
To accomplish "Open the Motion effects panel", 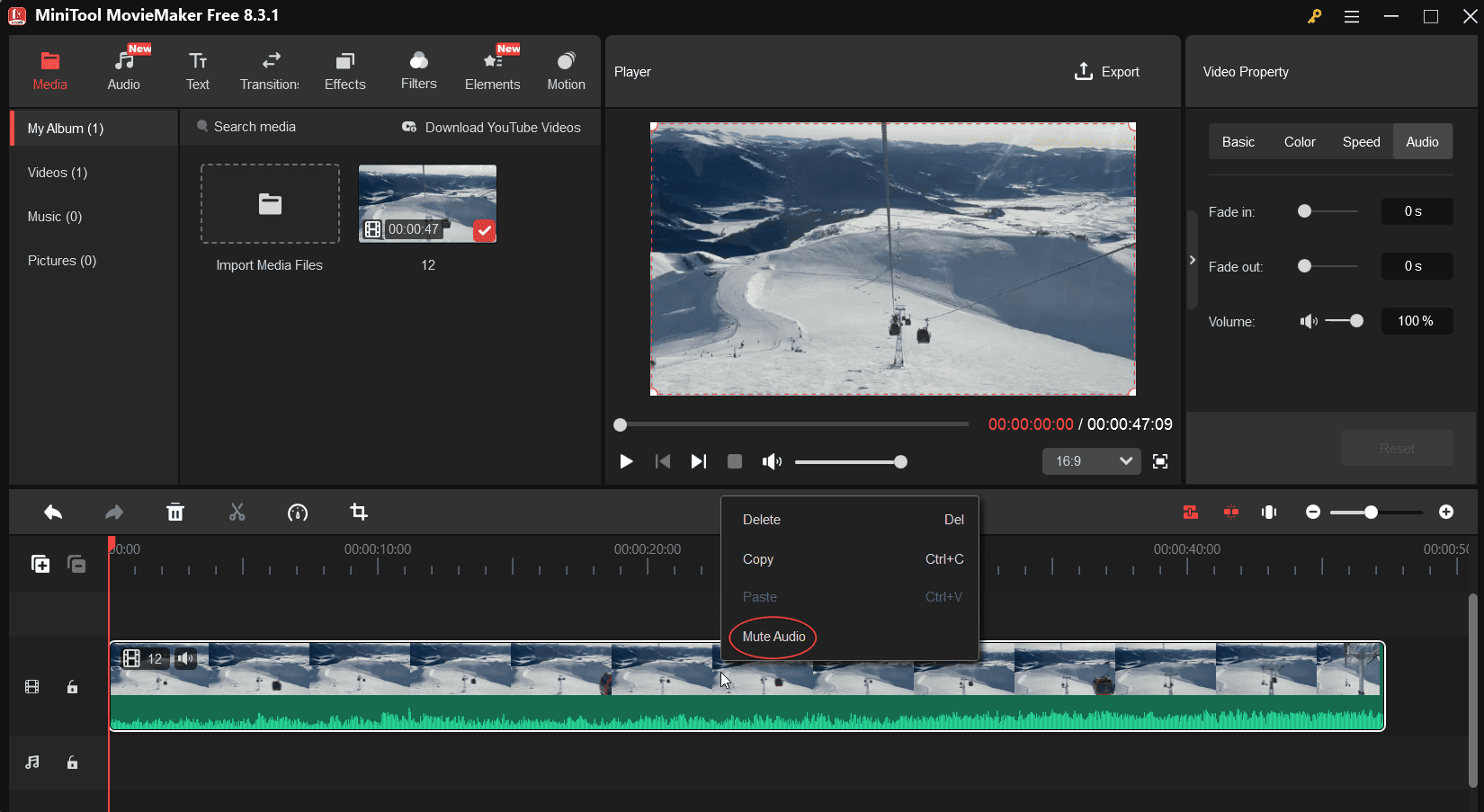I will (566, 70).
